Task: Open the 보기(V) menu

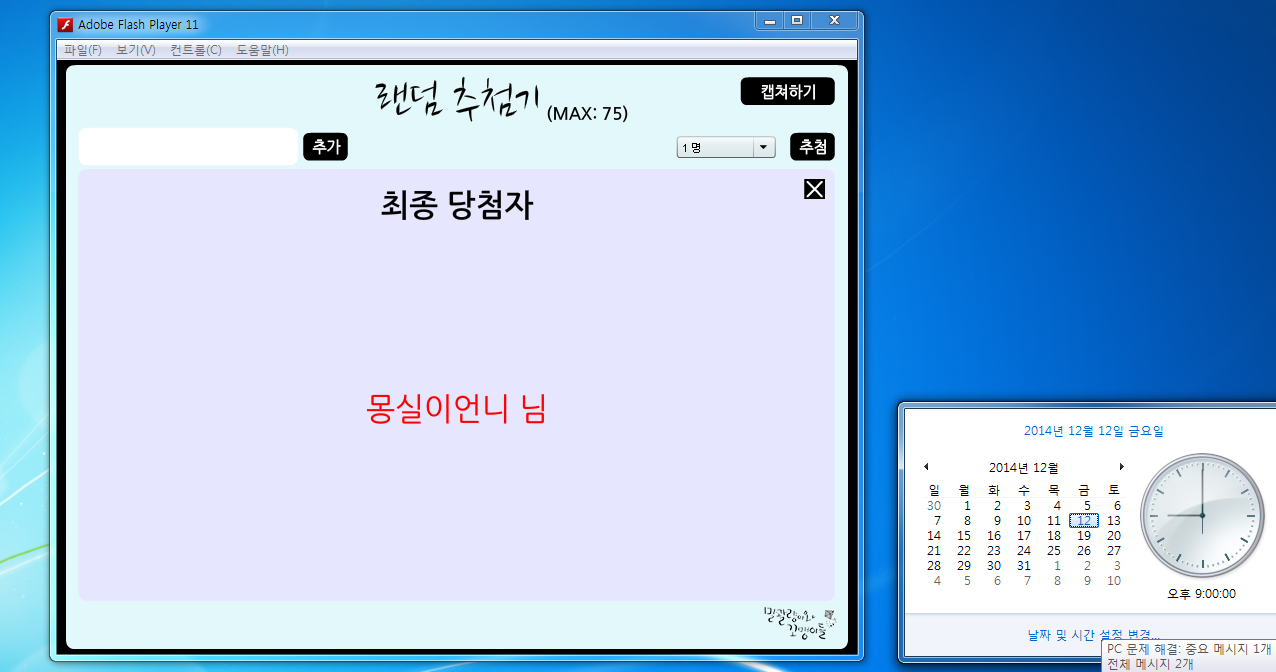Action: click(136, 50)
